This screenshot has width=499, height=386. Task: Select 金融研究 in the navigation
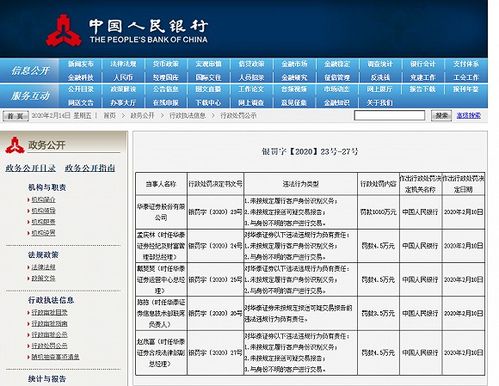tap(294, 77)
